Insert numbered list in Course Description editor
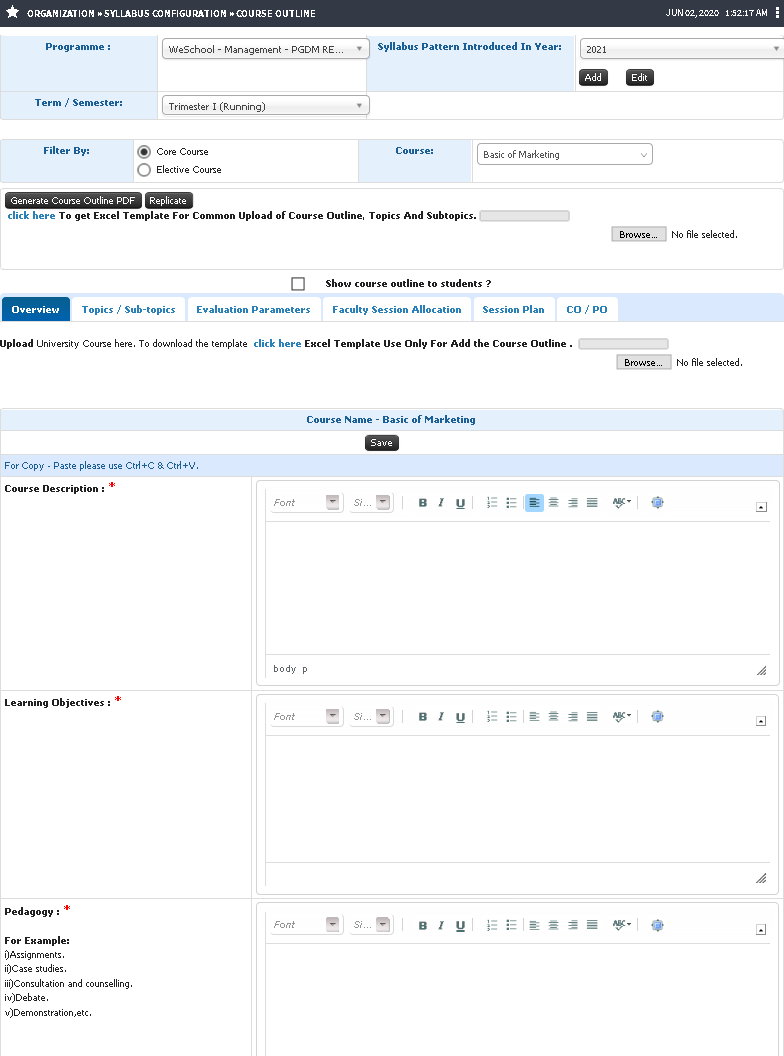This screenshot has width=784, height=1056. coord(492,502)
